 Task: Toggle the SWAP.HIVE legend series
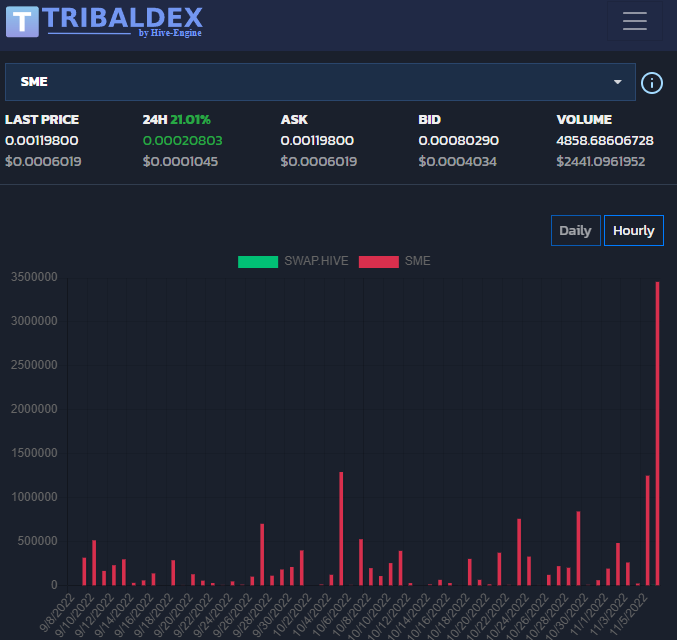(293, 261)
